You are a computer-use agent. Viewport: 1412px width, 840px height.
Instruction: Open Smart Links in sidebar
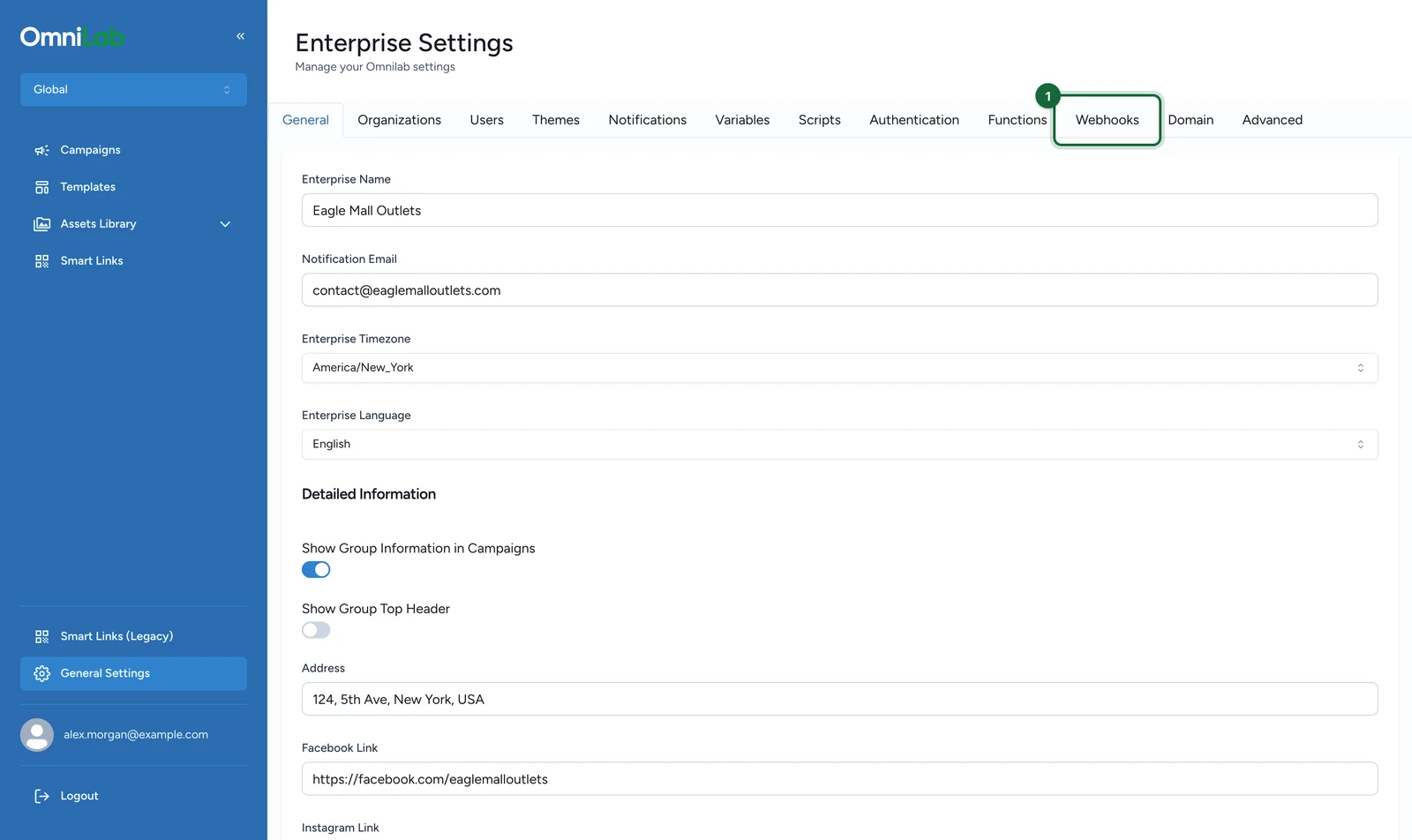pos(133,261)
